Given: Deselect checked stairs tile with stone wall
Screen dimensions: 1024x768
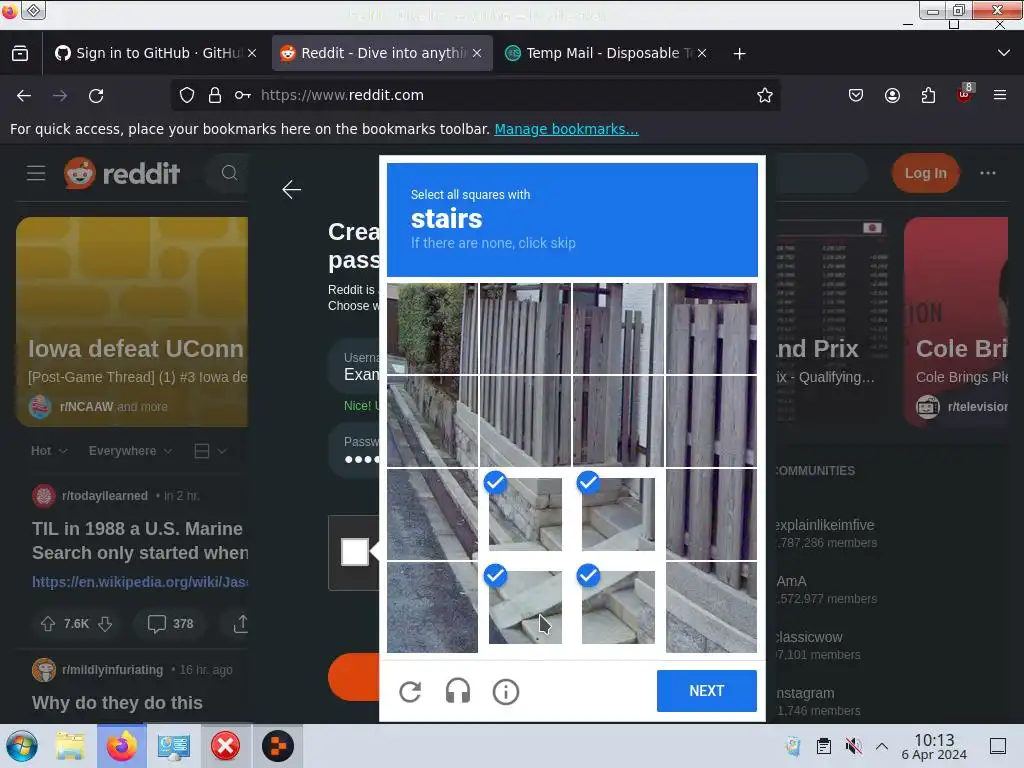Looking at the screenshot, I should click(525, 514).
